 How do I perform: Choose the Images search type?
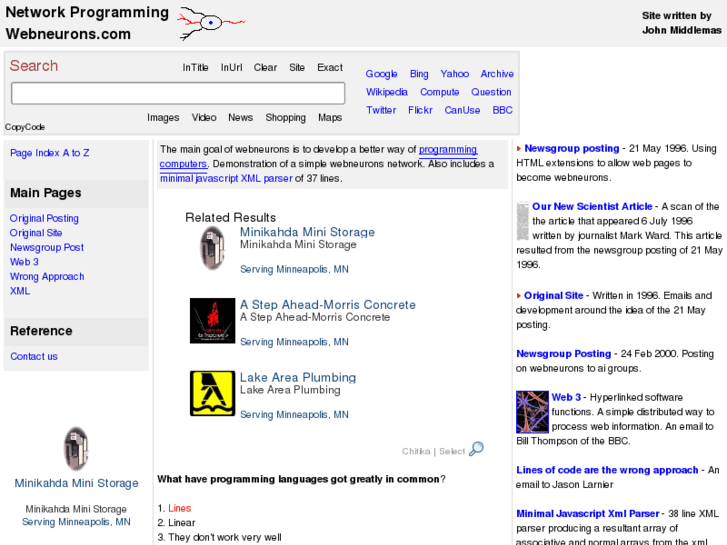[x=163, y=118]
